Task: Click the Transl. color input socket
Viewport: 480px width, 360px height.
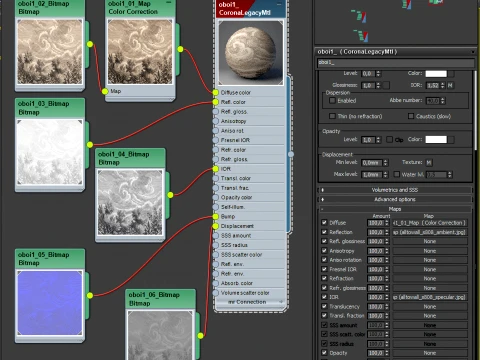Action: (x=216, y=178)
